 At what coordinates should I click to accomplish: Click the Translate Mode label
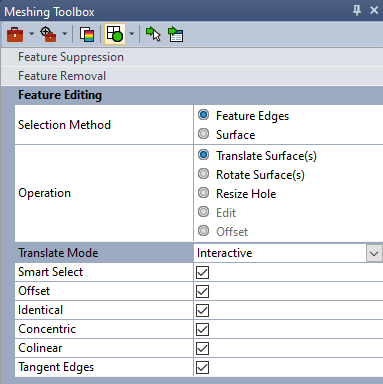[58, 253]
